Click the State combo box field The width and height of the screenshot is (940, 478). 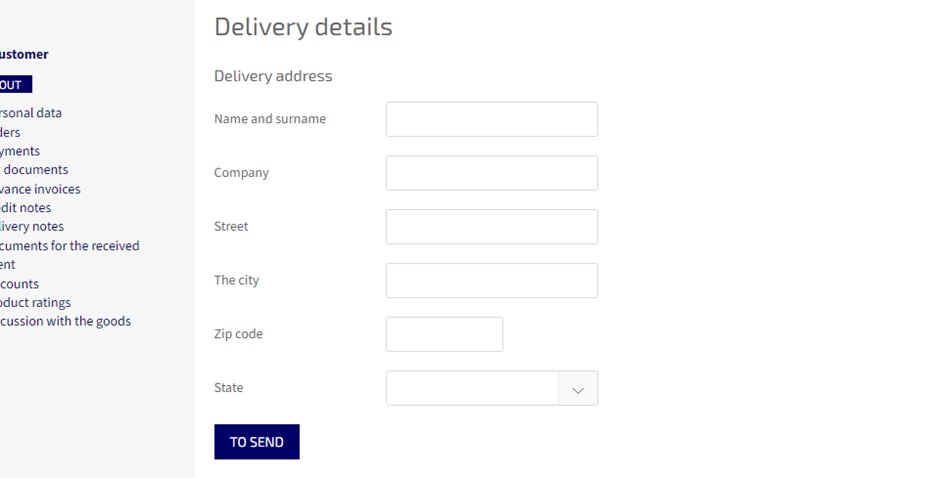pos(492,388)
